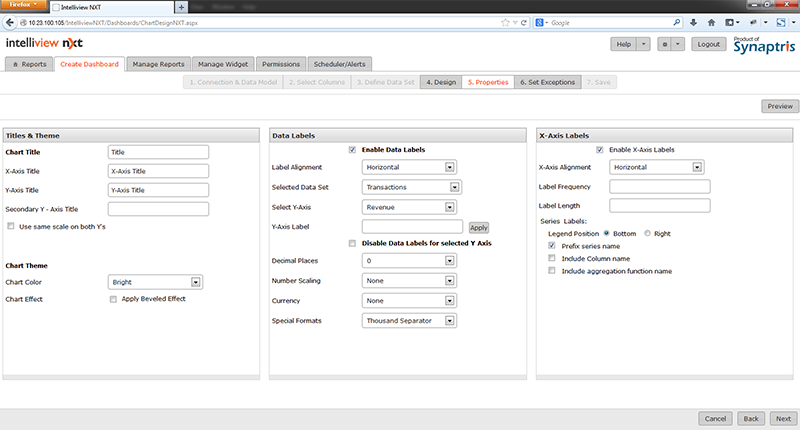800x430 pixels.
Task: Click the Chart Title input field
Action: pyautogui.click(x=157, y=152)
